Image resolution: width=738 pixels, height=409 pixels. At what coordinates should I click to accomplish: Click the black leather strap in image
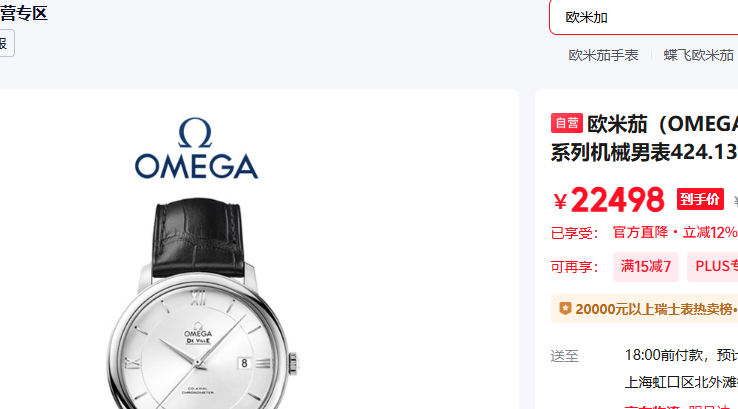tap(198, 238)
